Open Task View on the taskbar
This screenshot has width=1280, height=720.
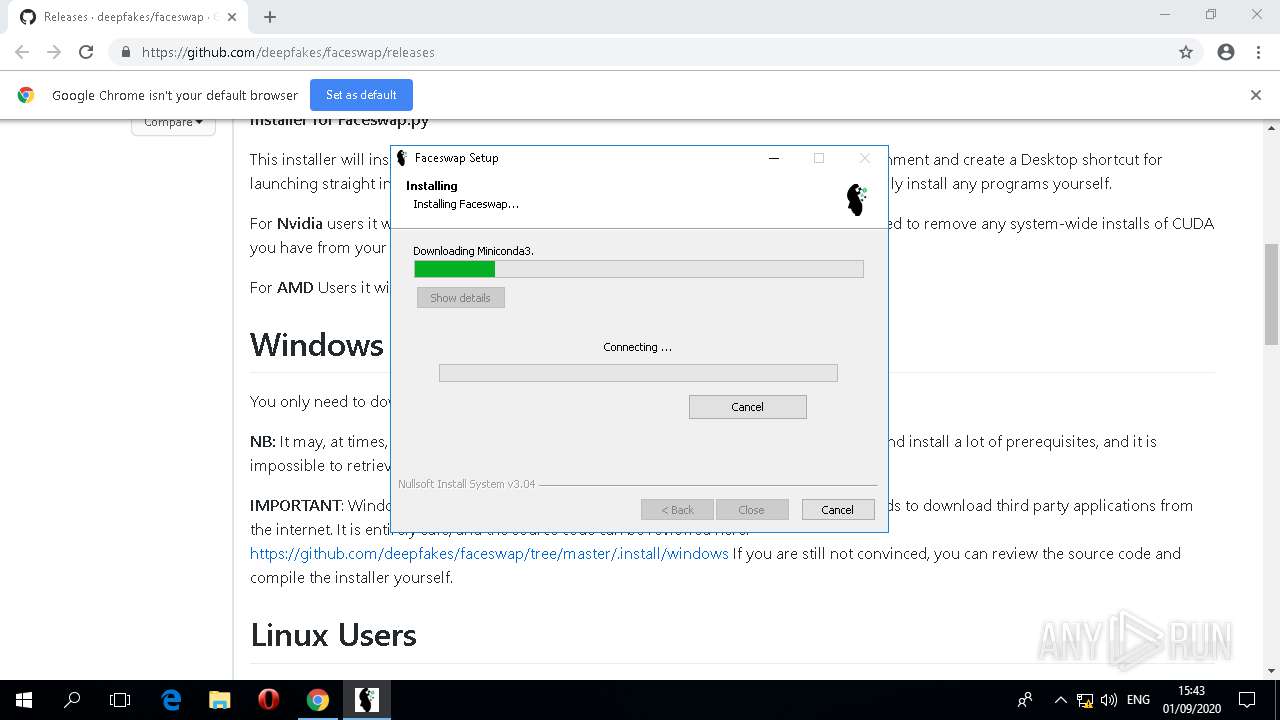coord(120,700)
